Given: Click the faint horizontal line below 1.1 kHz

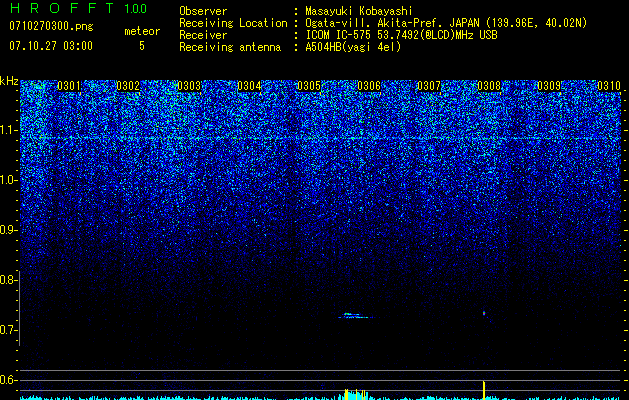Looking at the screenshot, I should coord(321,138).
